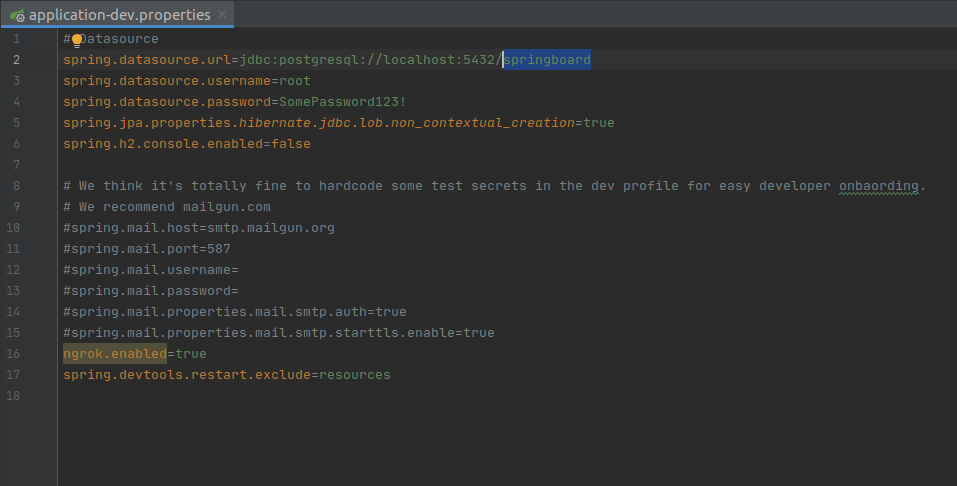
Task: Click the Spring file icon on the tab
Action: pos(16,15)
